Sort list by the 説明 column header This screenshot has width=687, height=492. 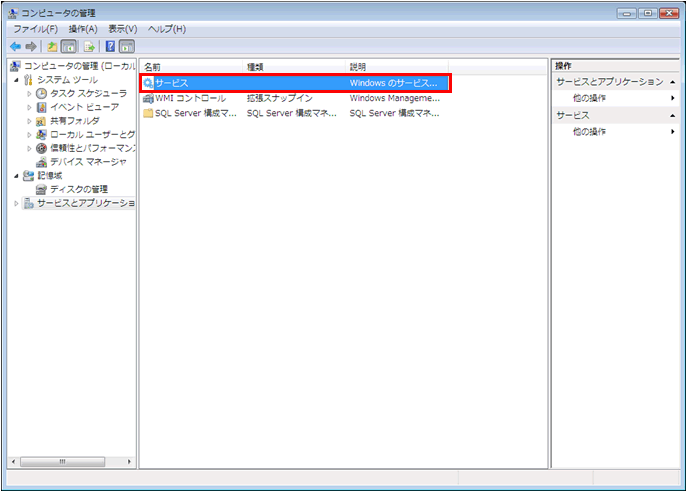tap(397, 67)
